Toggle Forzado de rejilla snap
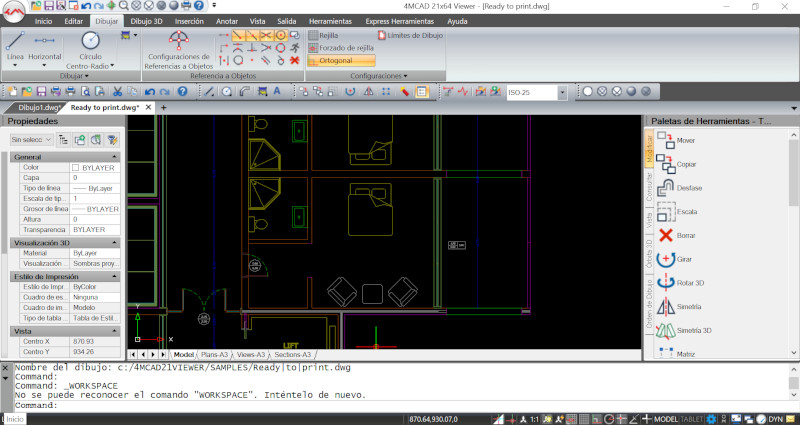Image resolution: width=800 pixels, height=425 pixels. pyautogui.click(x=341, y=47)
